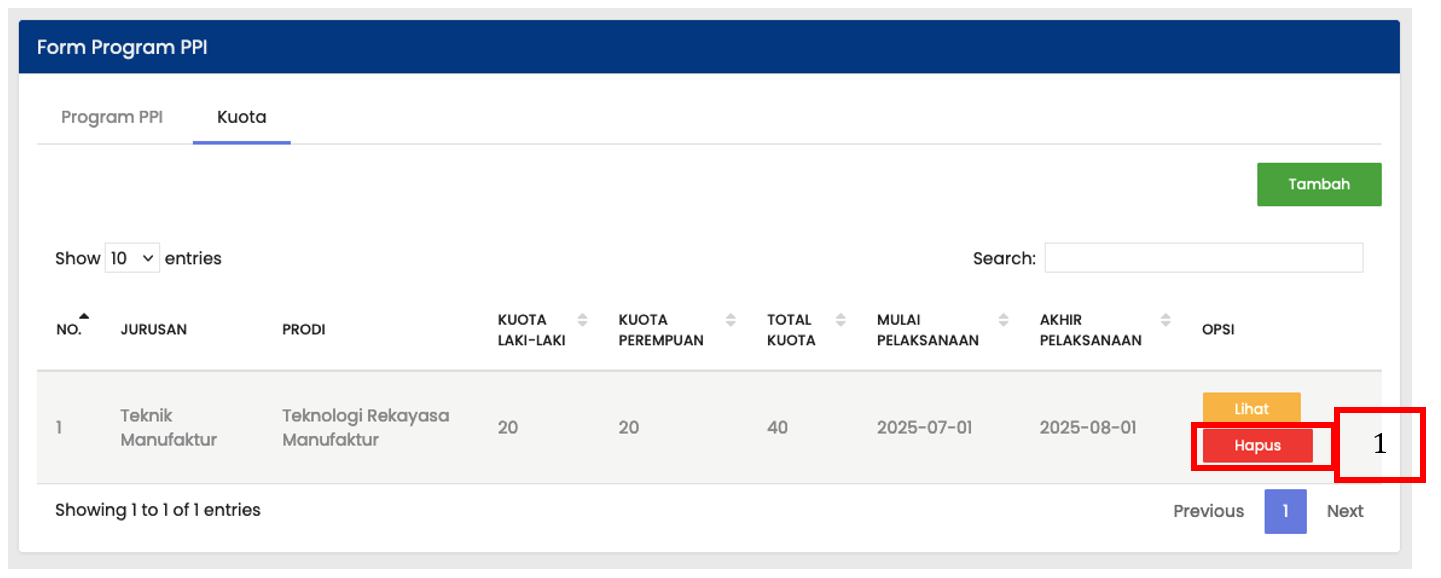Click the Teknologi Rekayasa Manufaktur prodi cell
The width and height of the screenshot is (1441, 578).
pos(365,427)
